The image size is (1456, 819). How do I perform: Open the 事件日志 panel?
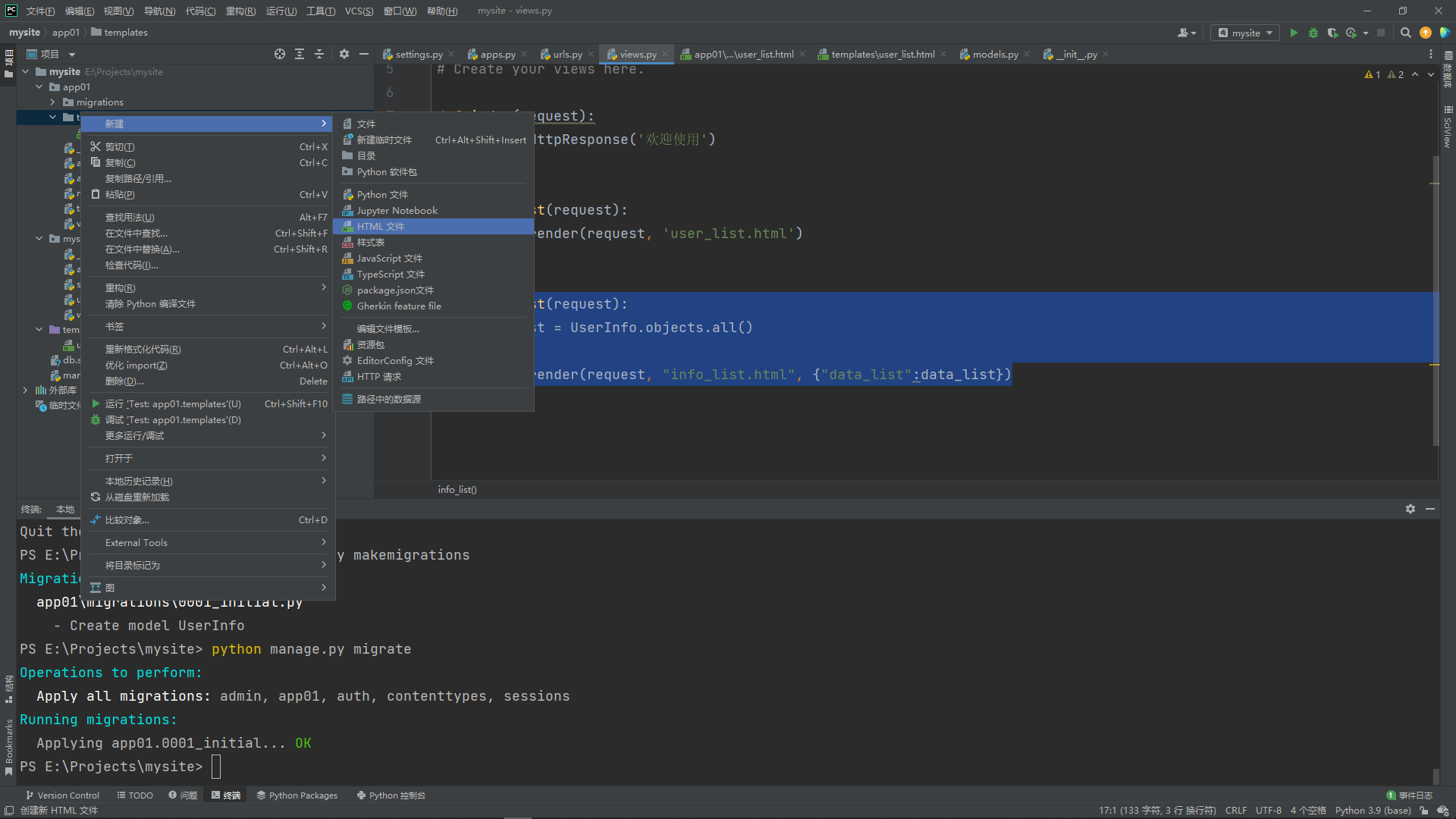(1409, 795)
